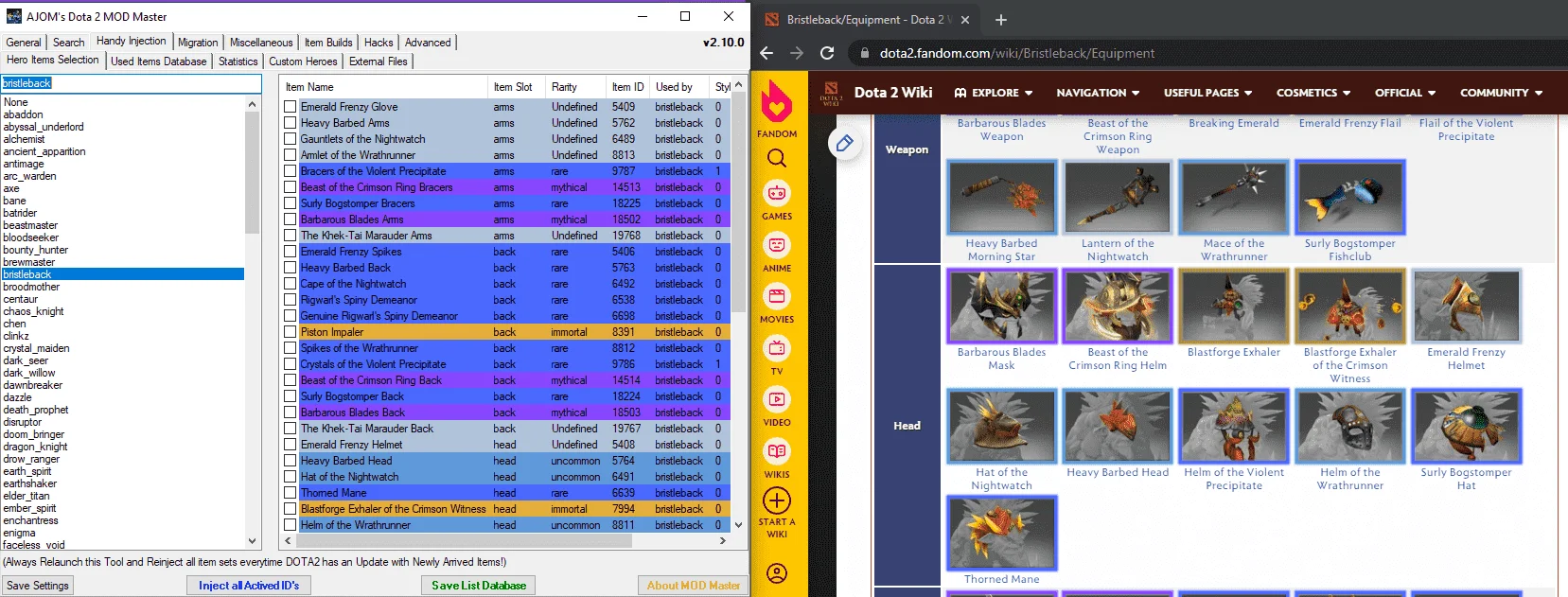The image size is (1568, 597).
Task: Click the Start a Wiki plus icon
Action: click(777, 500)
